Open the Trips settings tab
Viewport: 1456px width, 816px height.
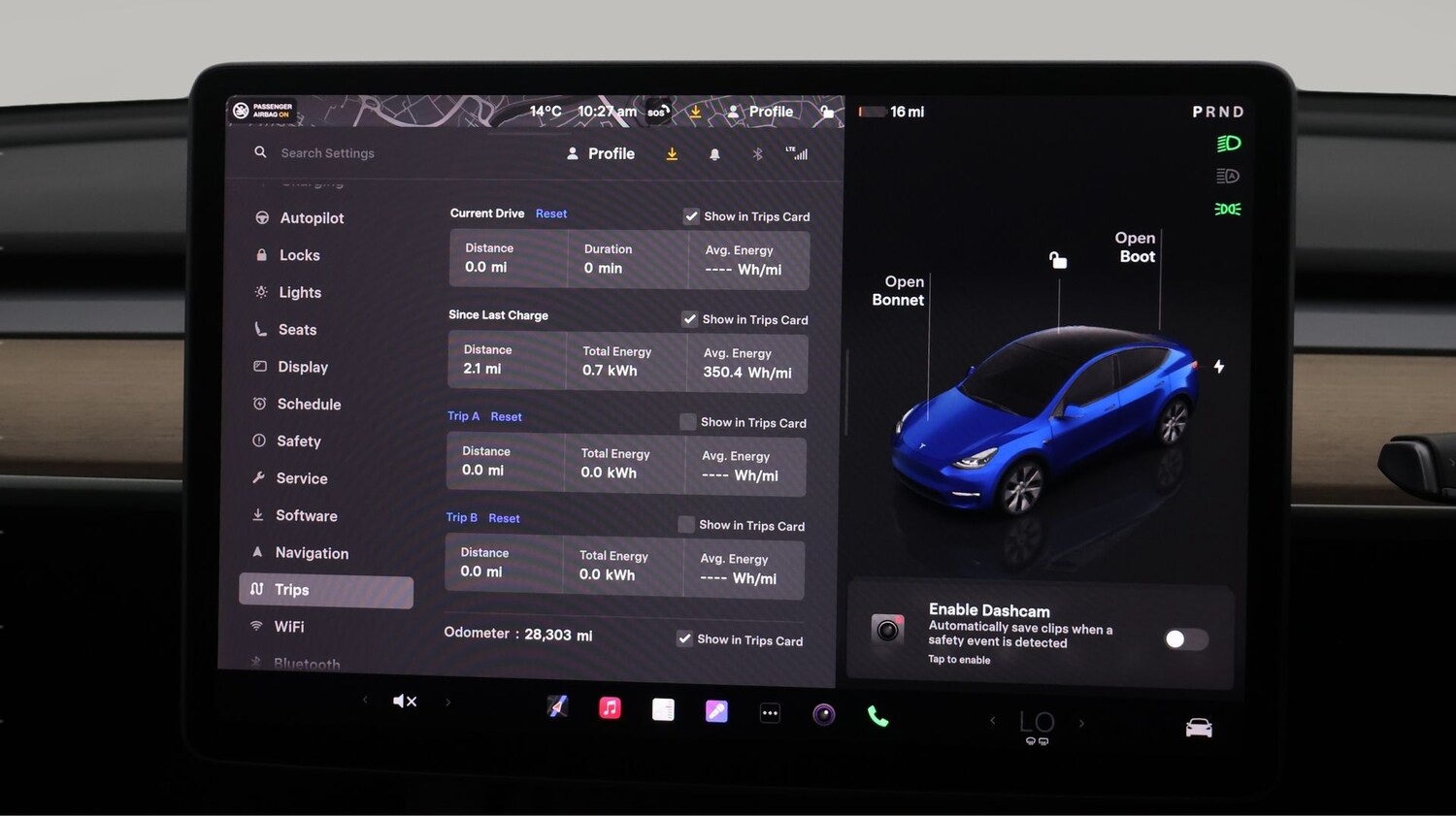(292, 589)
